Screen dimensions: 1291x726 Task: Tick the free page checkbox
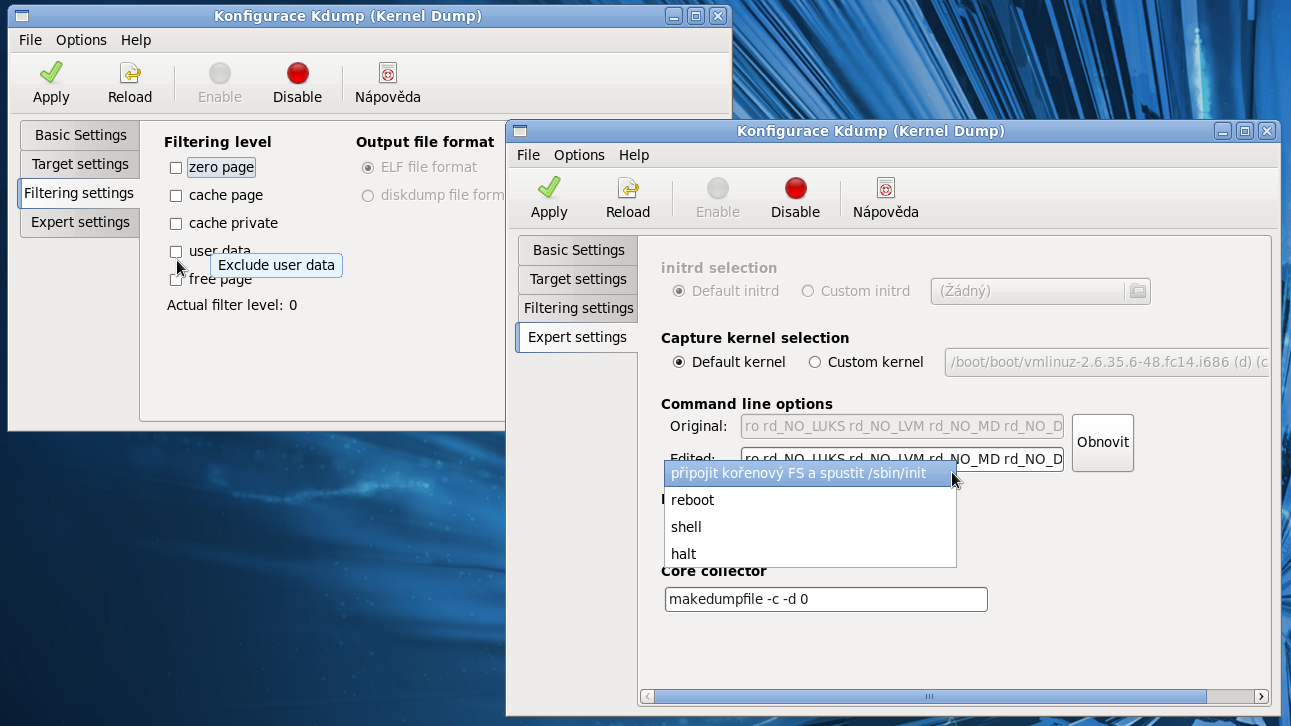pyautogui.click(x=176, y=280)
